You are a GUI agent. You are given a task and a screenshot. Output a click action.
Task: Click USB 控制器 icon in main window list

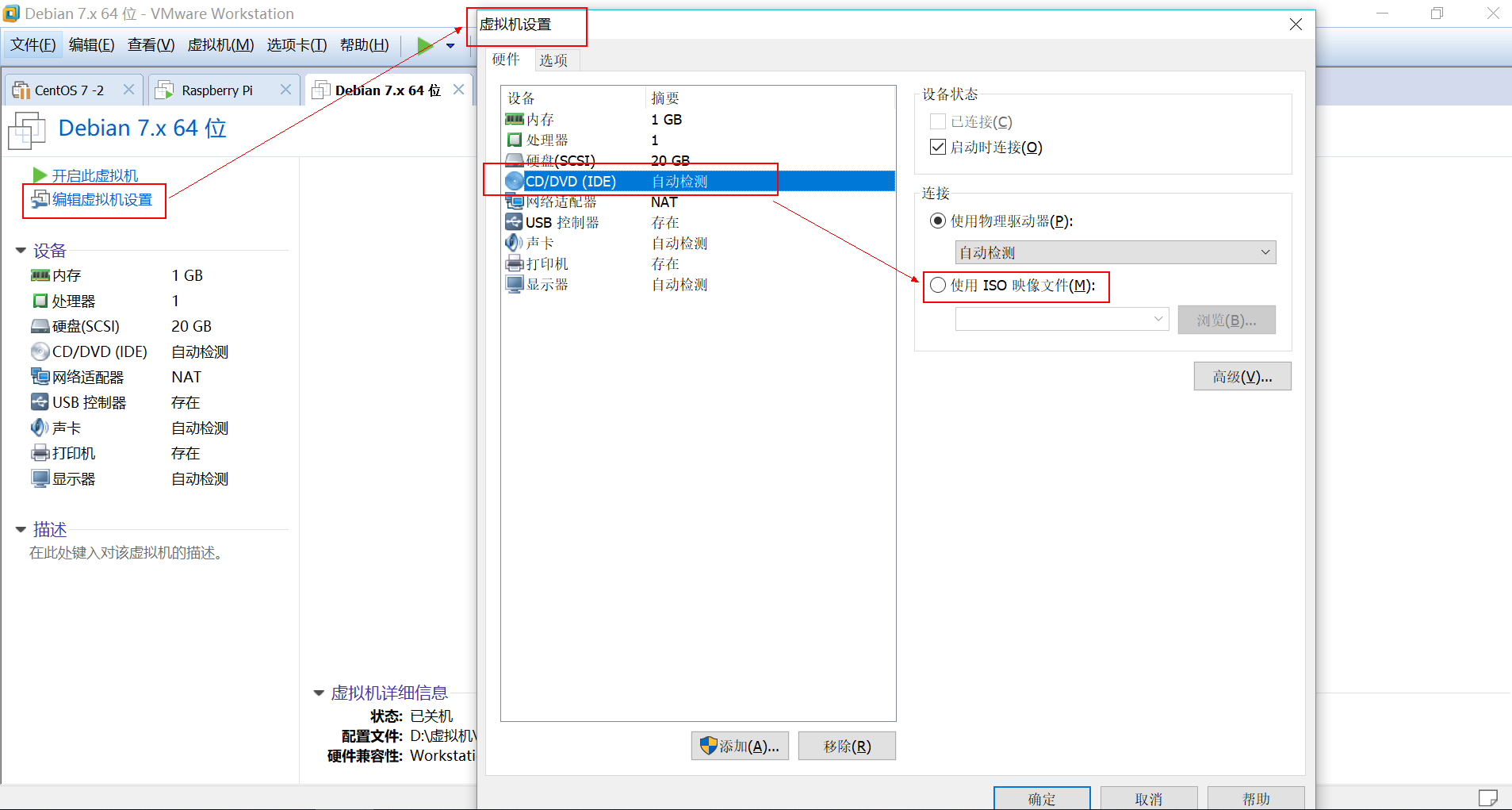point(40,401)
